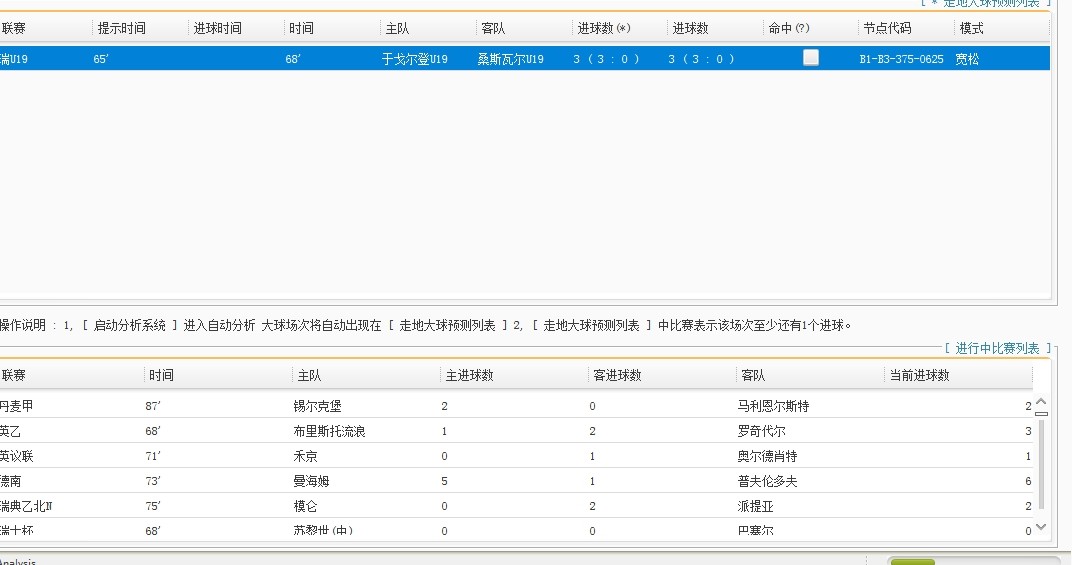Click the 奥尔德肖特 away team cell
The image size is (1072, 565).
[x=767, y=456]
